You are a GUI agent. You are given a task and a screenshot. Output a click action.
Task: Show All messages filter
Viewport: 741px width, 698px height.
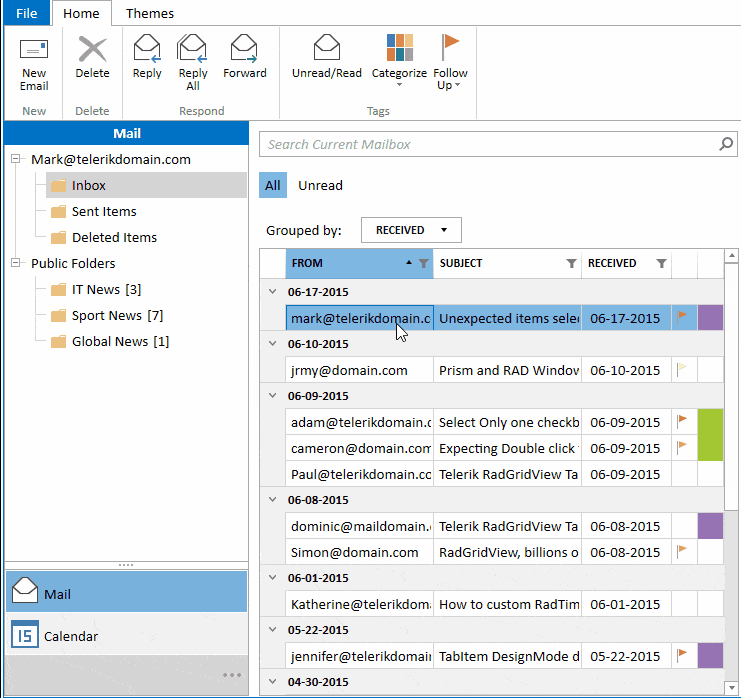pyautogui.click(x=273, y=185)
